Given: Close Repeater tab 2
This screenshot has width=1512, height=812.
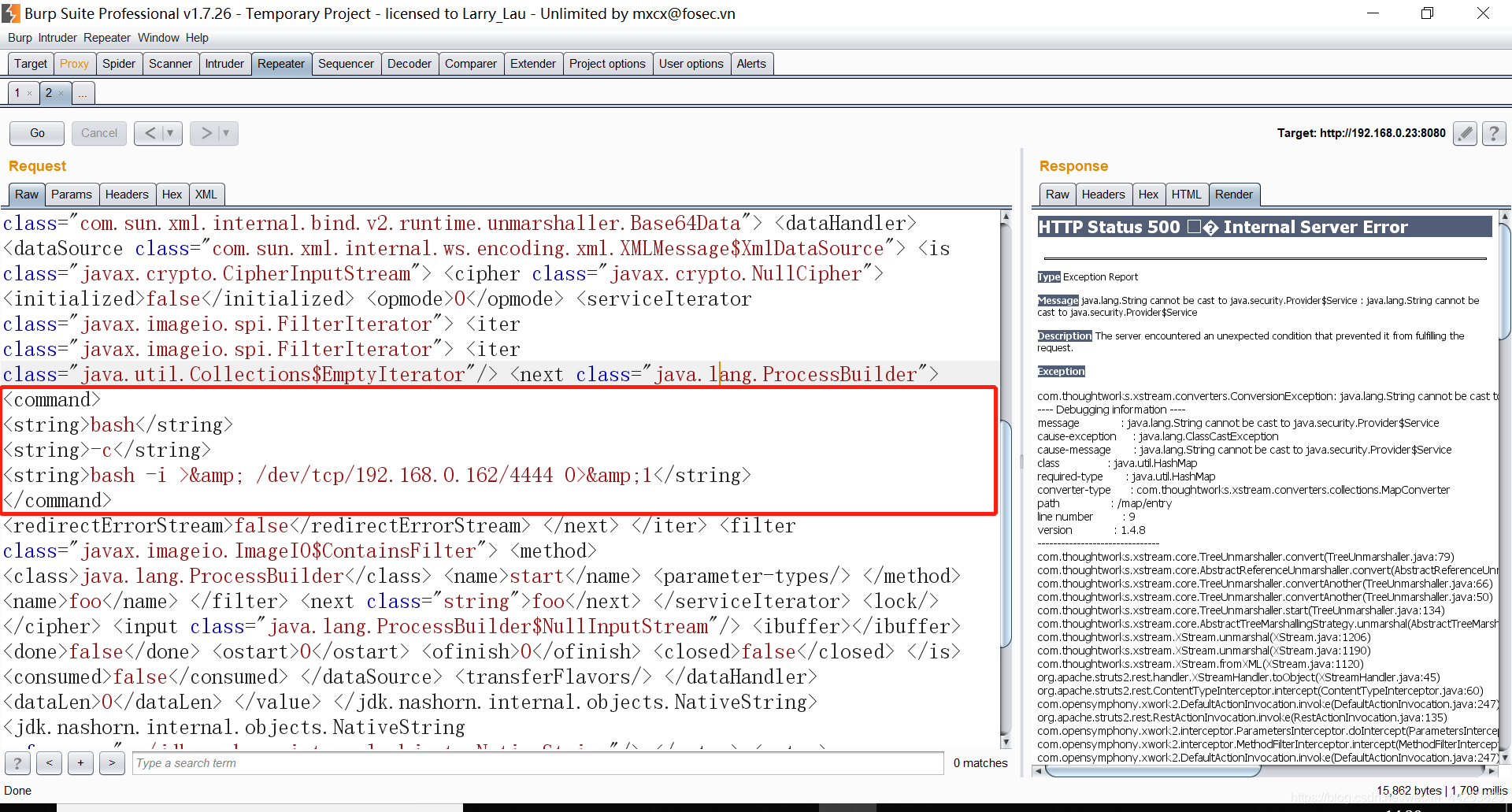Looking at the screenshot, I should coord(61,94).
